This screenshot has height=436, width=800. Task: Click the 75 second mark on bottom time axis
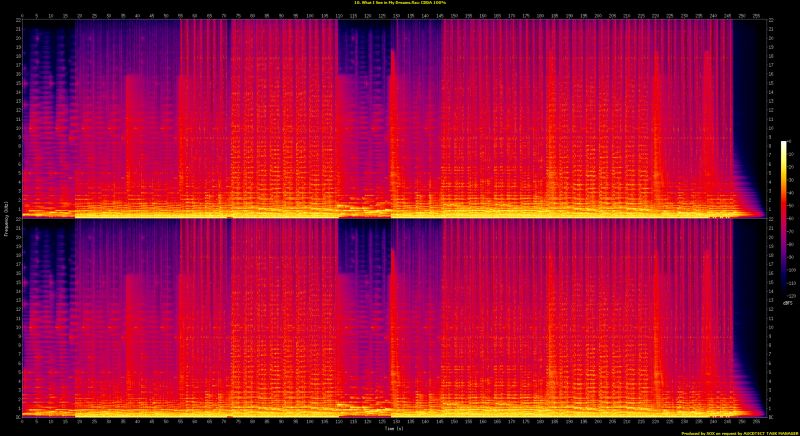[x=238, y=421]
